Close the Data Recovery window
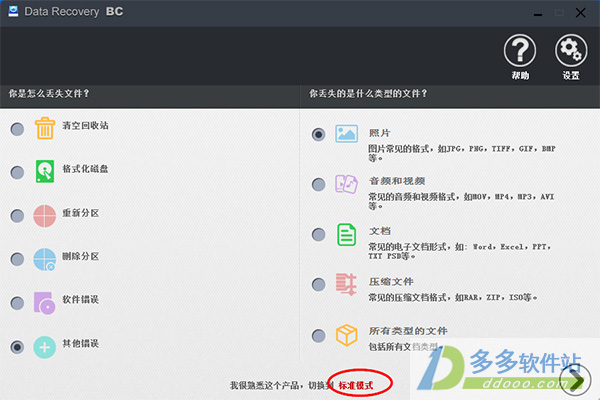The image size is (600, 400). click(x=580, y=13)
